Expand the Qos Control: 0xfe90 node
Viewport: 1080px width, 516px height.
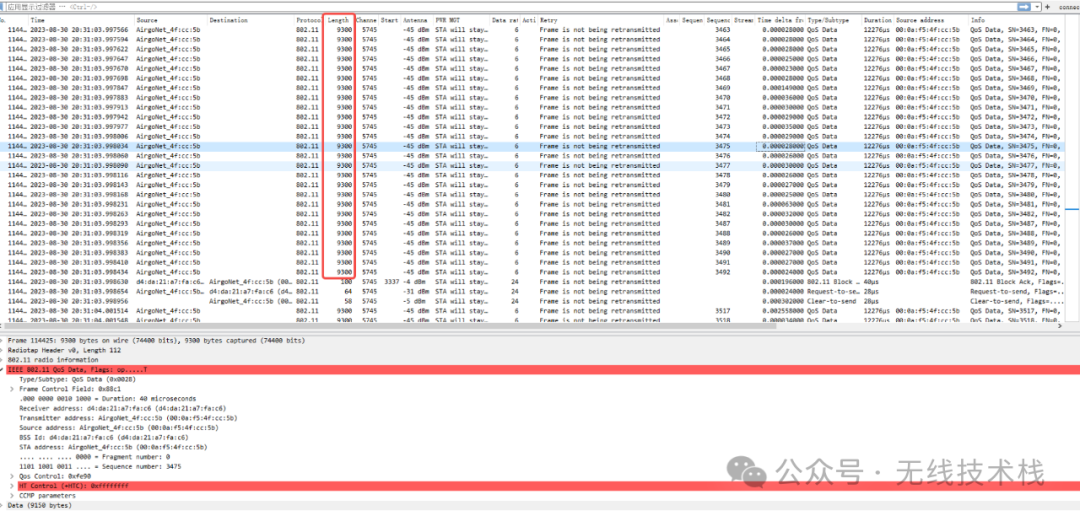[x=12, y=476]
